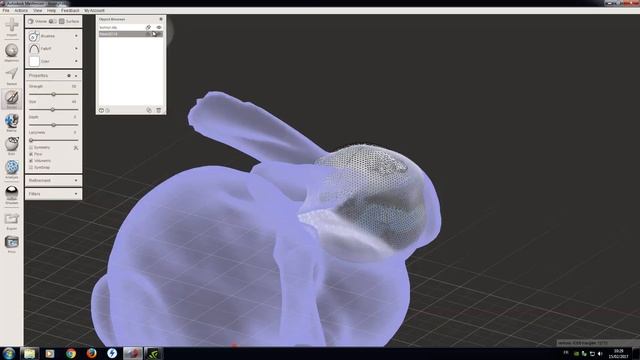
Task: Click the Size slider handle
Action: [53, 110]
